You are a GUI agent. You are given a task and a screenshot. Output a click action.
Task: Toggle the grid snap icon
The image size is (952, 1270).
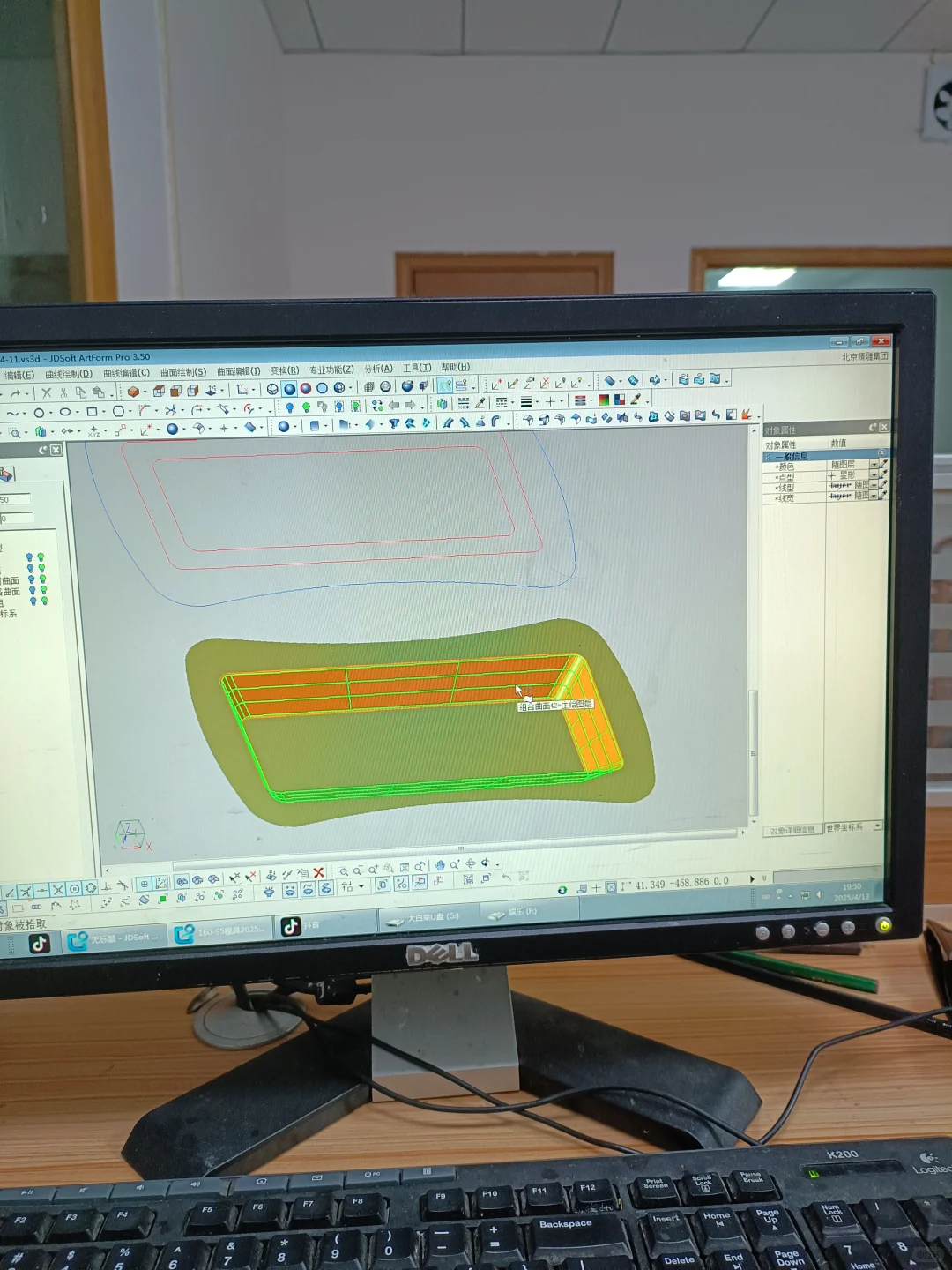[x=145, y=883]
